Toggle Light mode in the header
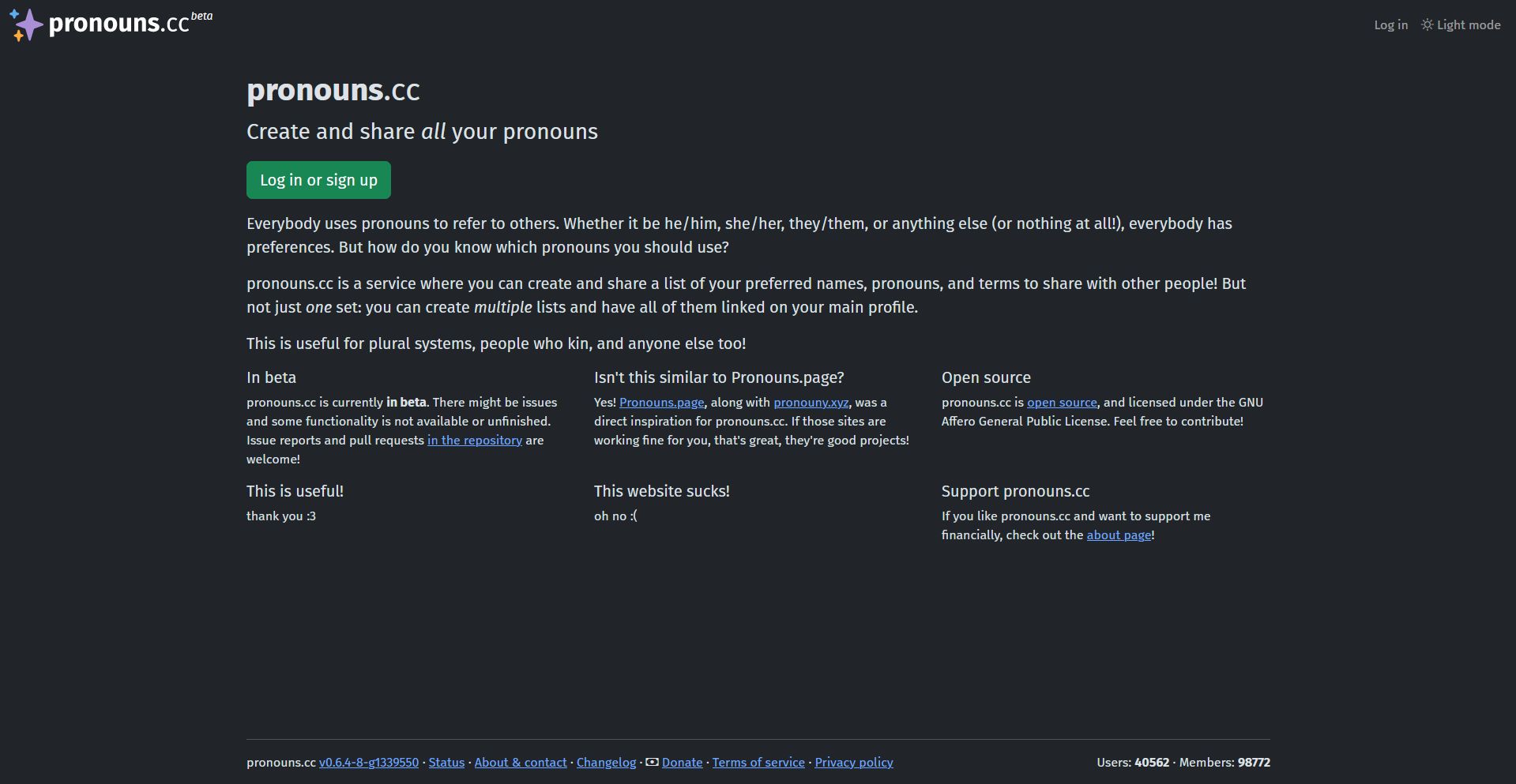Viewport: 1516px width, 784px height. coord(1461,24)
